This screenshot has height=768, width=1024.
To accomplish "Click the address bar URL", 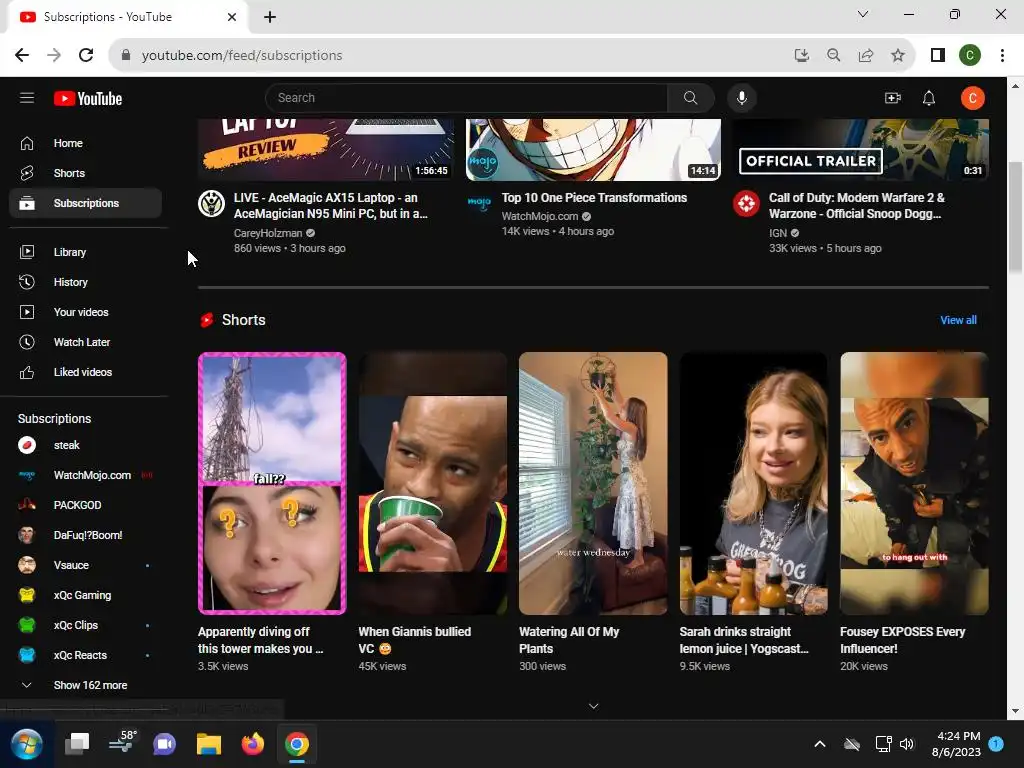I will [x=242, y=56].
